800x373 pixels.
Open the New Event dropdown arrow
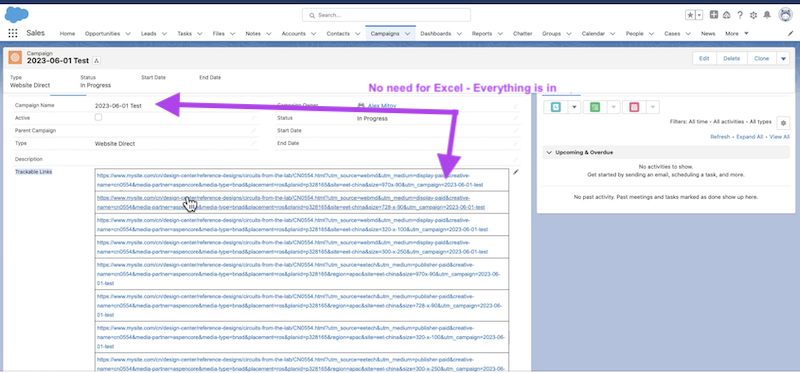[x=652, y=107]
